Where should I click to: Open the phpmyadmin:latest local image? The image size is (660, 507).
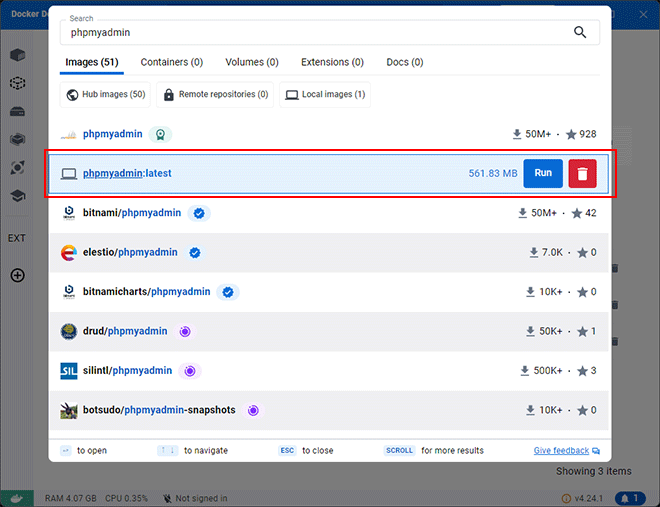[x=127, y=173]
